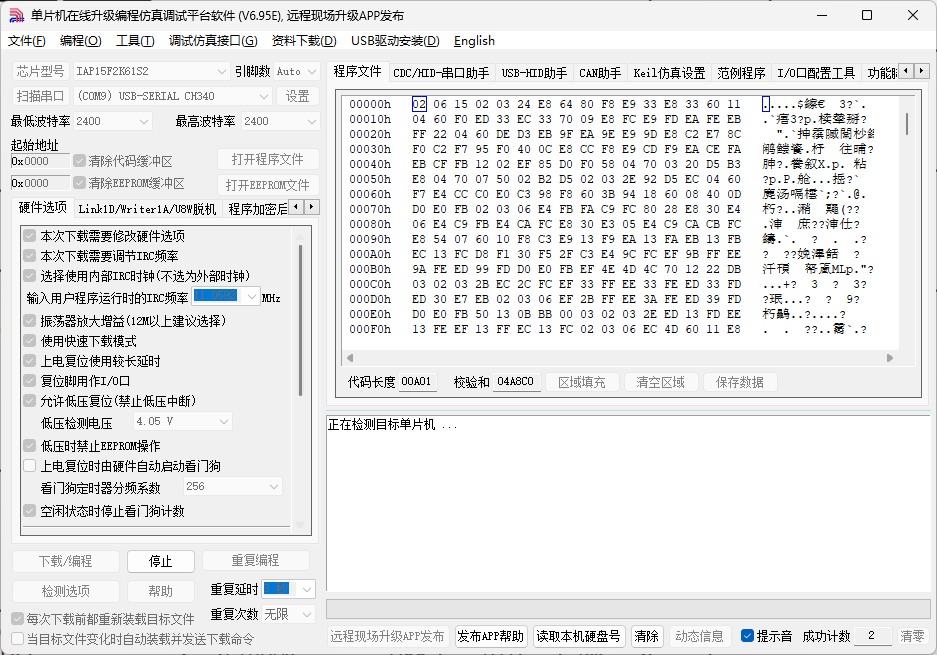
Task: Click 打开EEPROM文件 button
Action: pyautogui.click(x=268, y=185)
